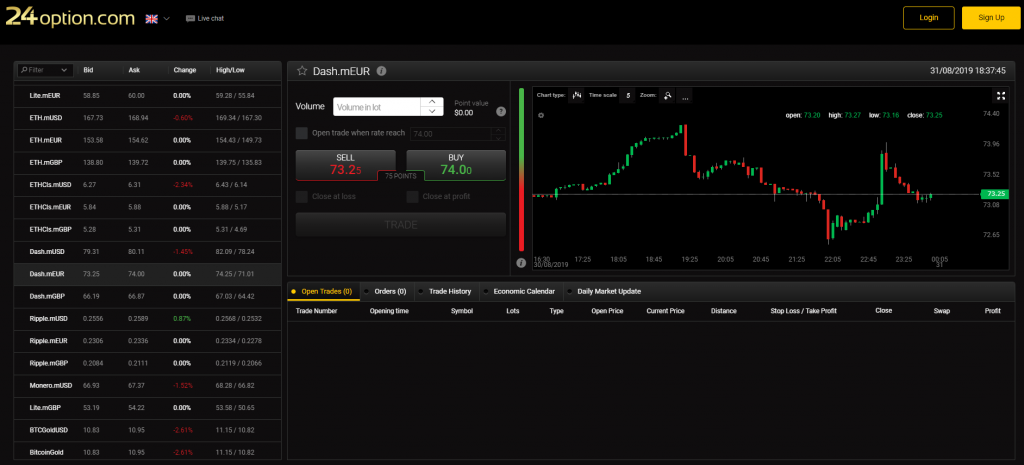Go to 24option.com logo home
Image resolution: width=1024 pixels, height=465 pixels.
point(70,18)
